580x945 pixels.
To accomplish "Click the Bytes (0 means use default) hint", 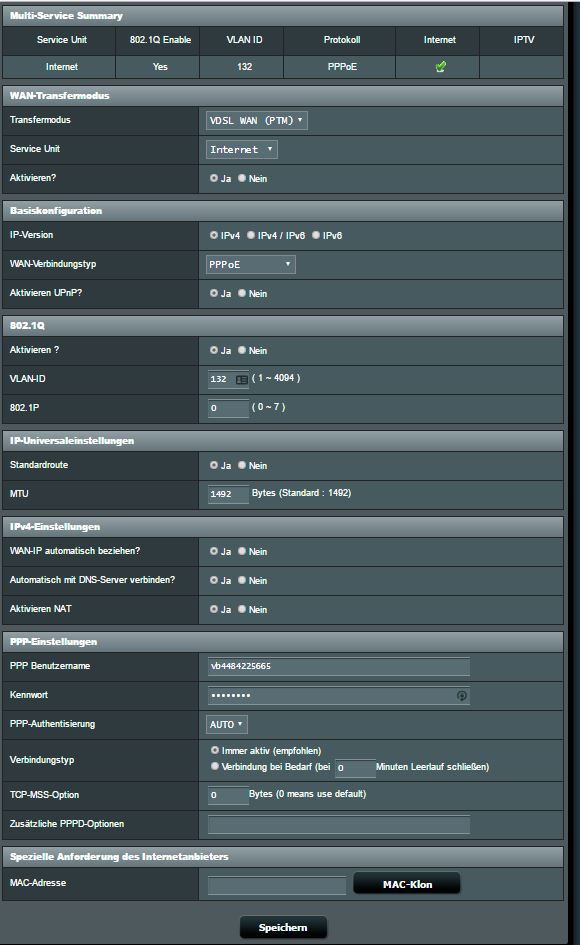I will pos(307,794).
